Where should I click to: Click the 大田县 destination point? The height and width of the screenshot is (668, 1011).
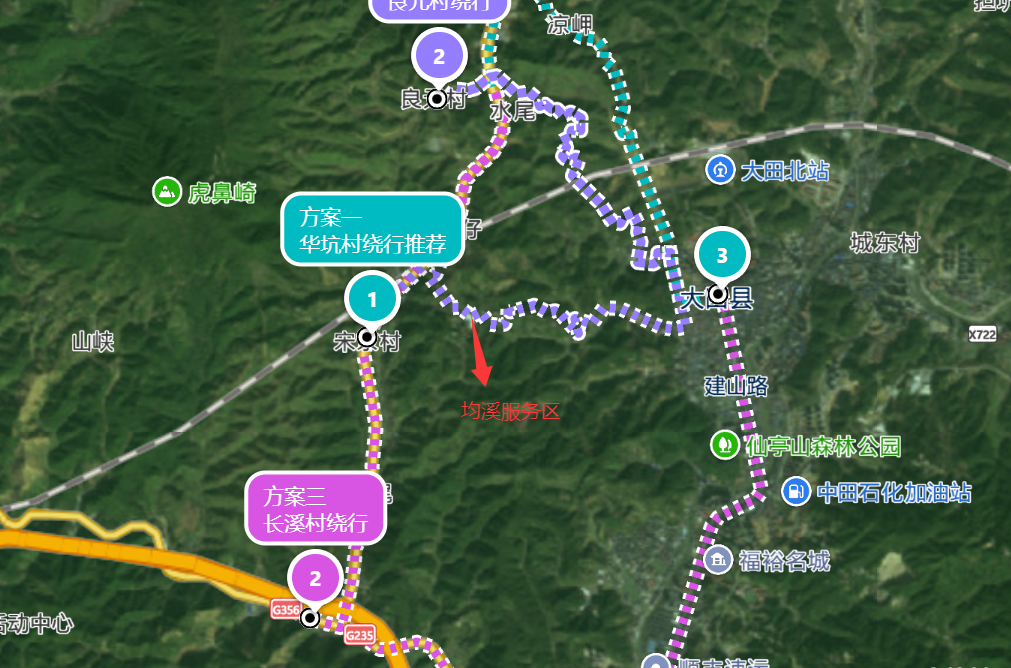(x=718, y=295)
